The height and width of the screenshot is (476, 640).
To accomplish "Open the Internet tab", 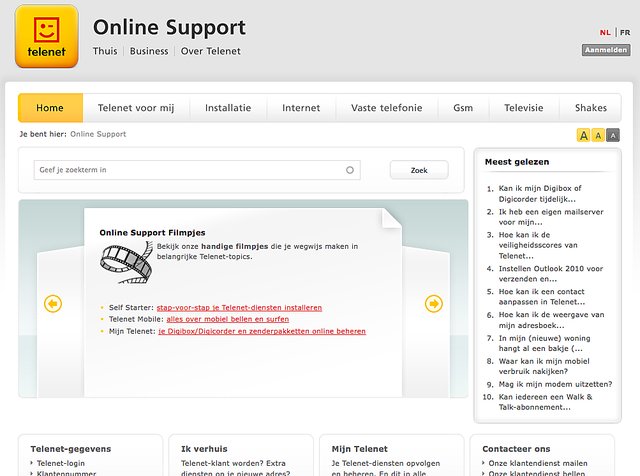I will (301, 108).
